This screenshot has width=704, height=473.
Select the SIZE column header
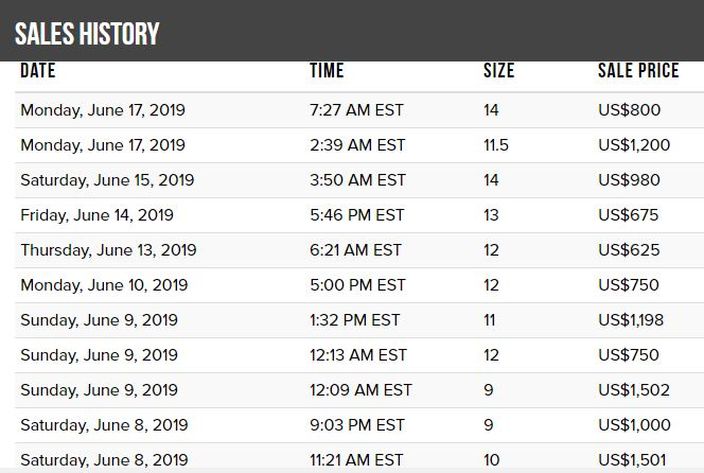[x=499, y=71]
